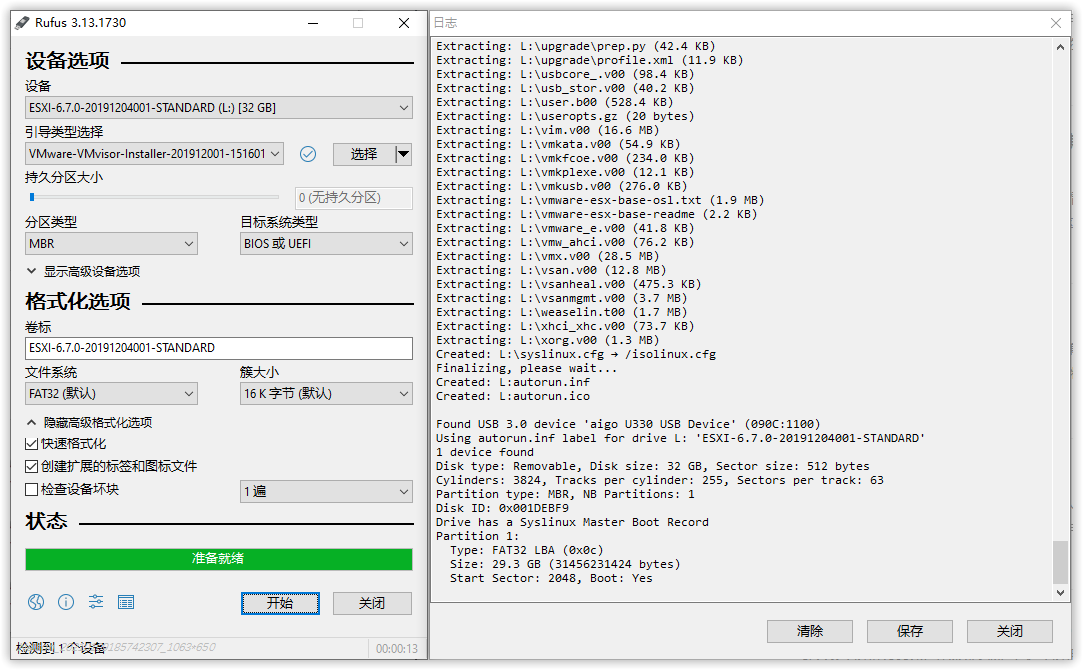Screen dimensions: 1083x670
Task: Click the checksum checkmark circle icon
Action: [308, 154]
